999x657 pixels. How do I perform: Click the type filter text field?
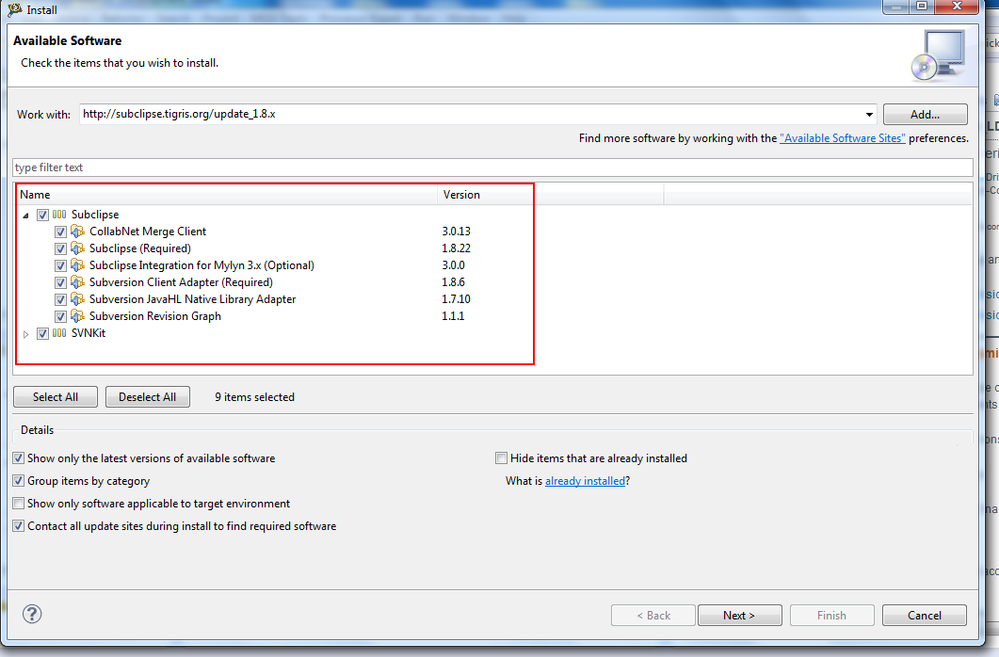pos(492,168)
